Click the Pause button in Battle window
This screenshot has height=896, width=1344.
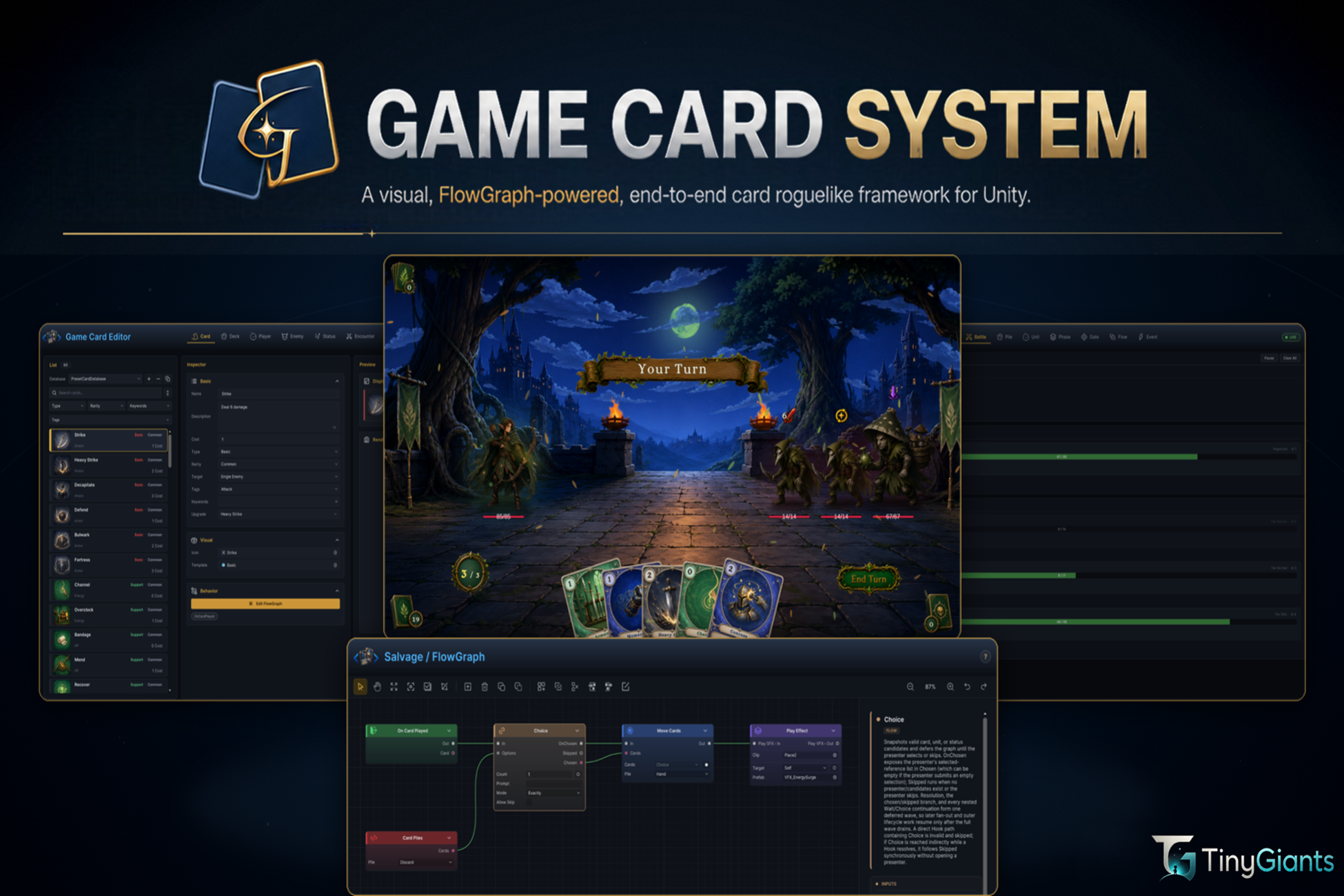pos(1269,358)
